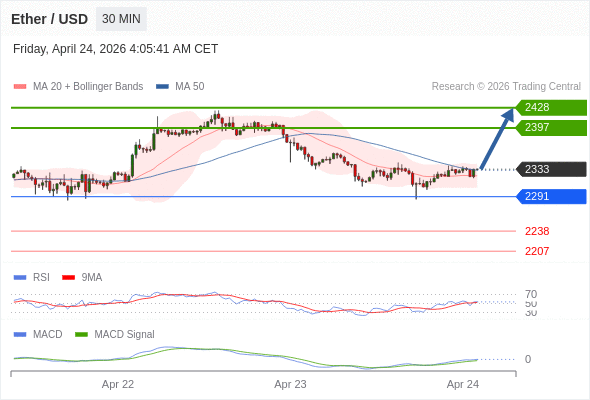Click the 30 MIN timeframe badge

[x=121, y=19]
